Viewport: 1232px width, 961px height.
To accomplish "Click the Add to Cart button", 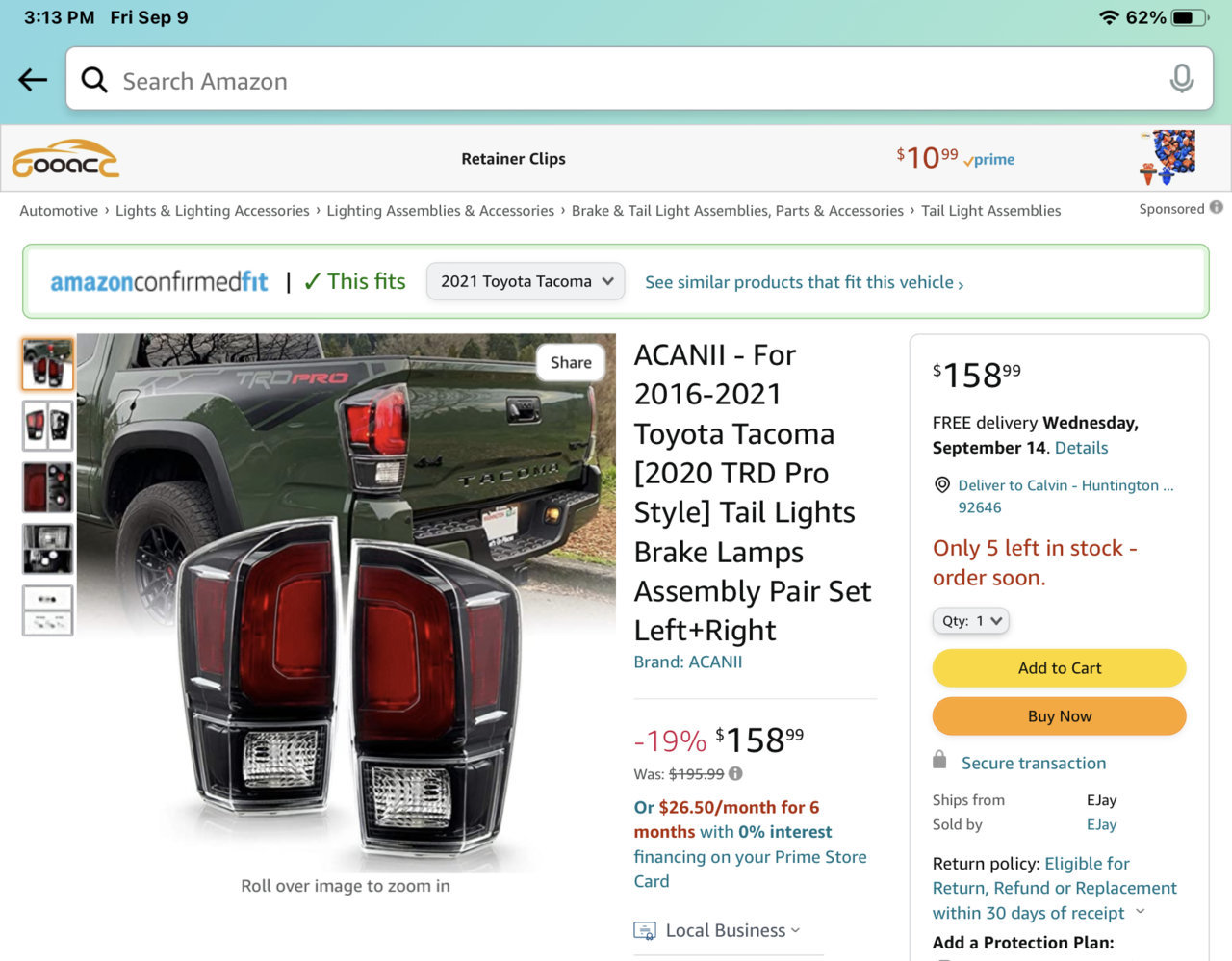I will point(1059,668).
